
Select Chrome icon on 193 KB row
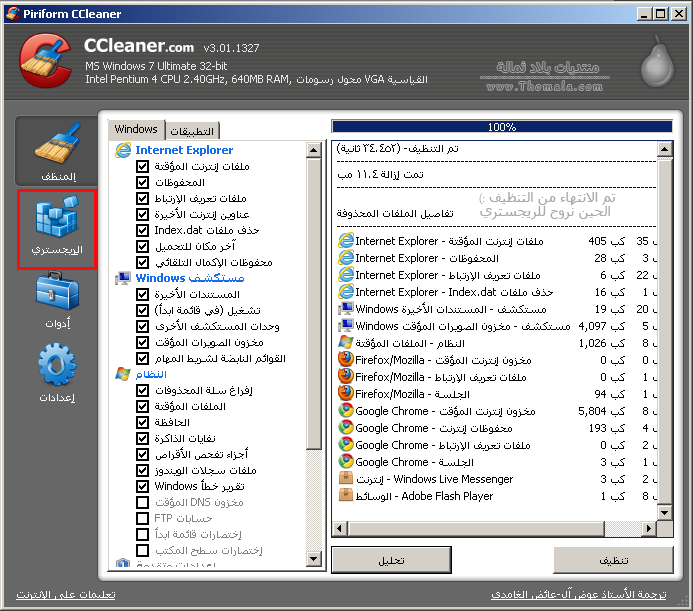(x=346, y=428)
